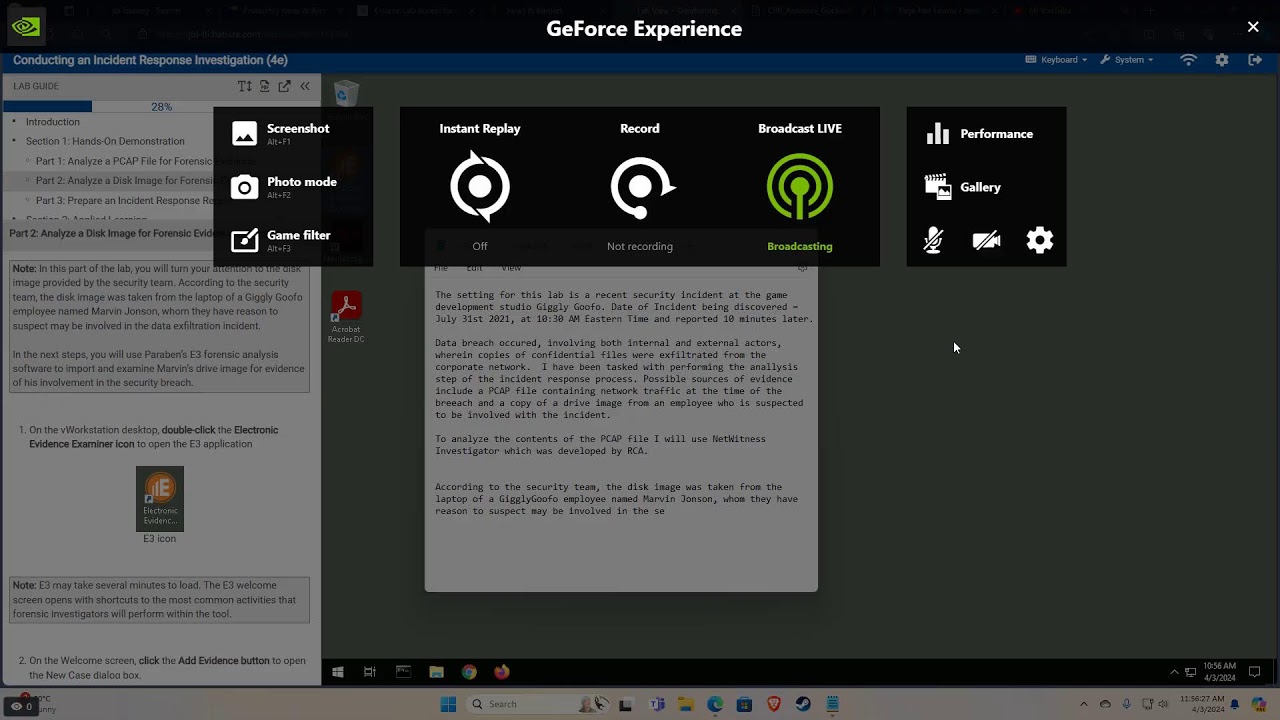Open Part 2: Analyze a Disk Image
This screenshot has height=720, width=1280.
point(124,181)
